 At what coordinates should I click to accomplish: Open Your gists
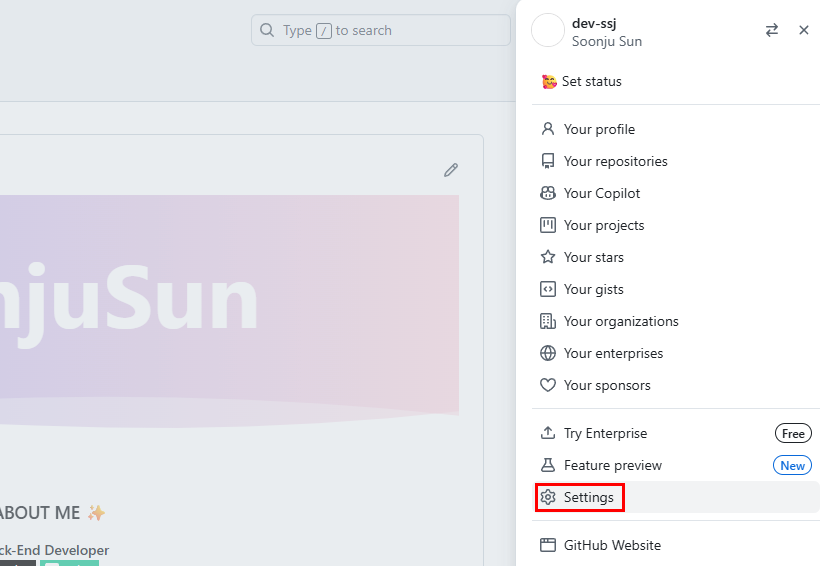(x=676, y=290)
